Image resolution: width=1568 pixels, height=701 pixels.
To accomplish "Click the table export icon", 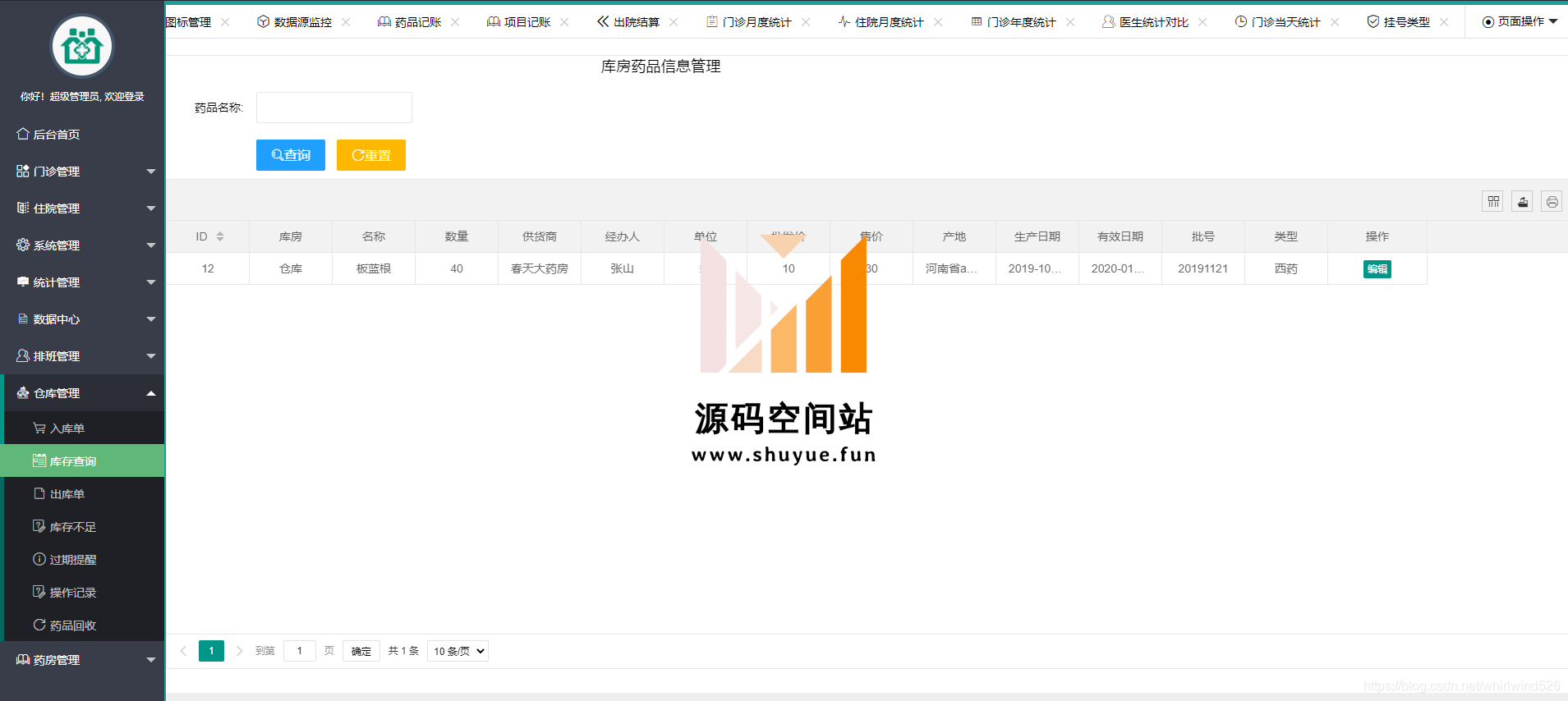I will point(1523,201).
